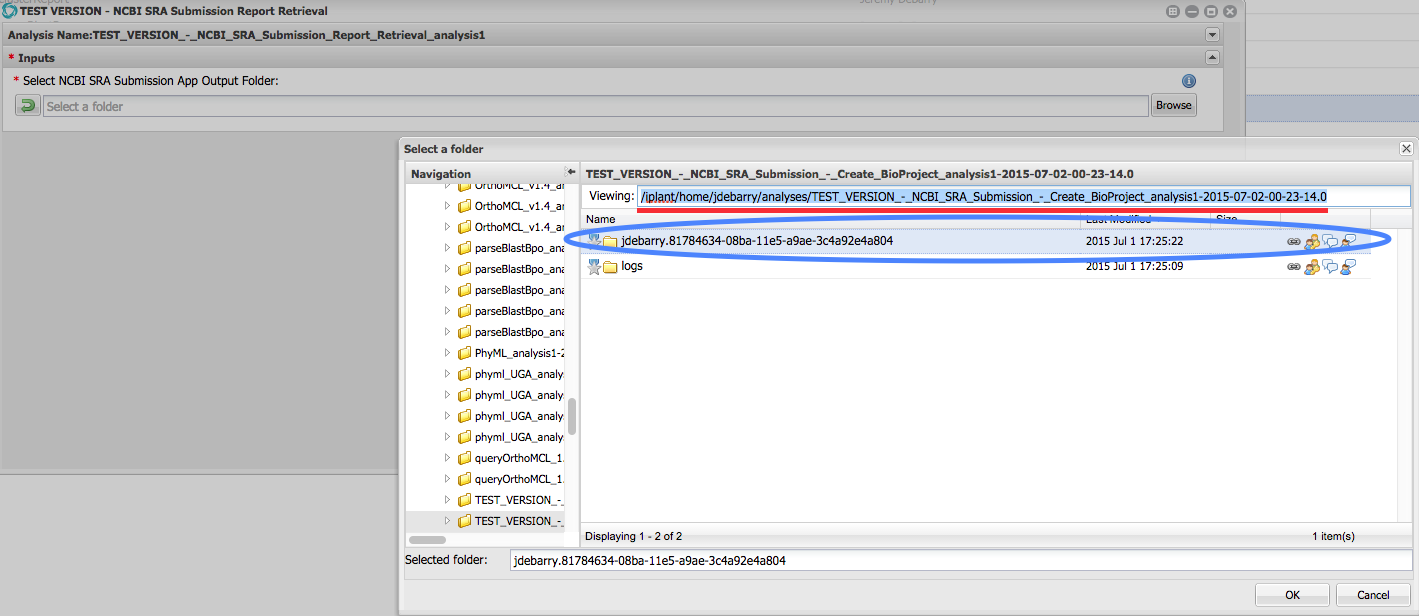Minimize the NCBI SRA Report Retrieval window
The image size is (1419, 616).
[1192, 11]
